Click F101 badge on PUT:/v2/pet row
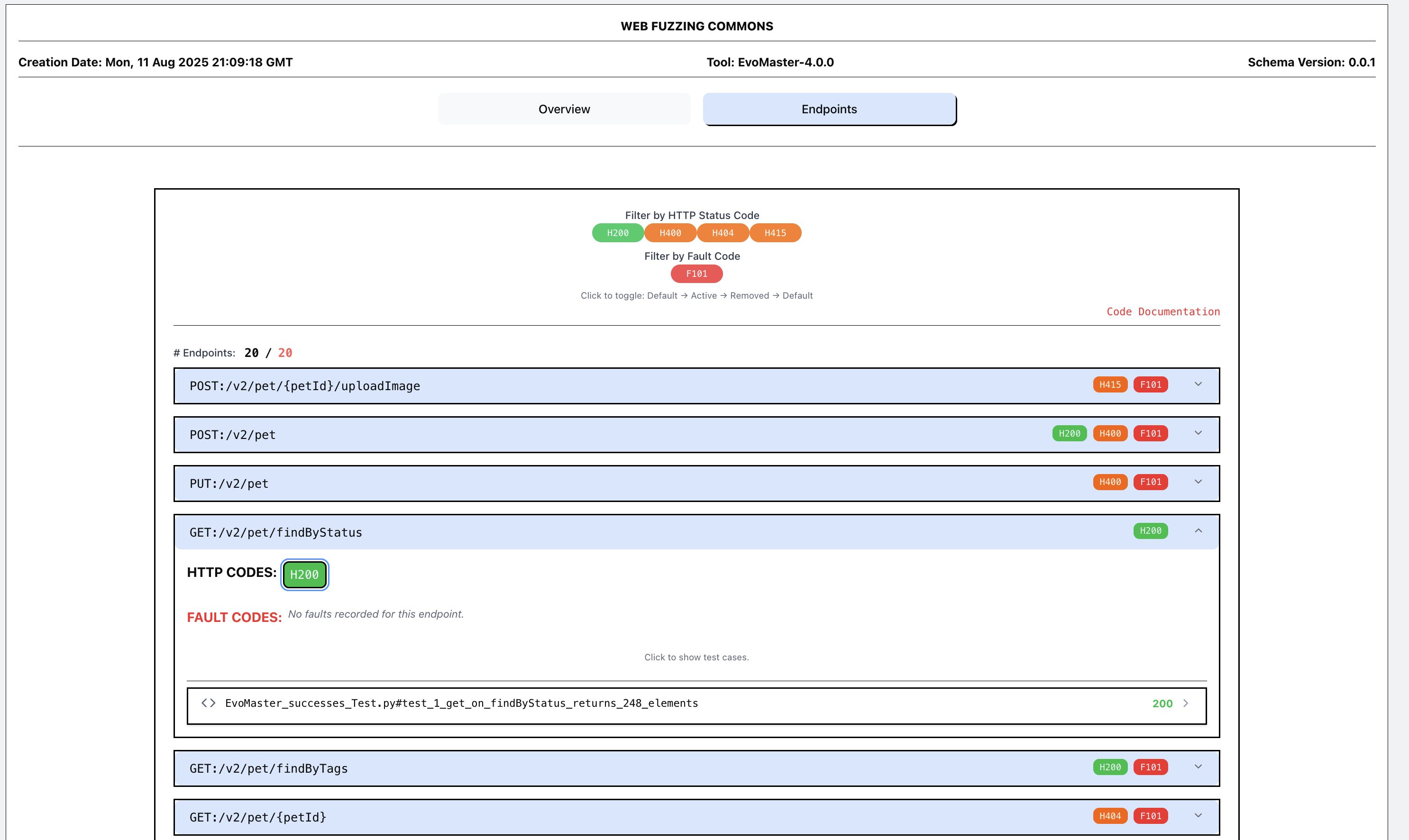Screen dimensions: 1409x840 pyautogui.click(x=1150, y=482)
